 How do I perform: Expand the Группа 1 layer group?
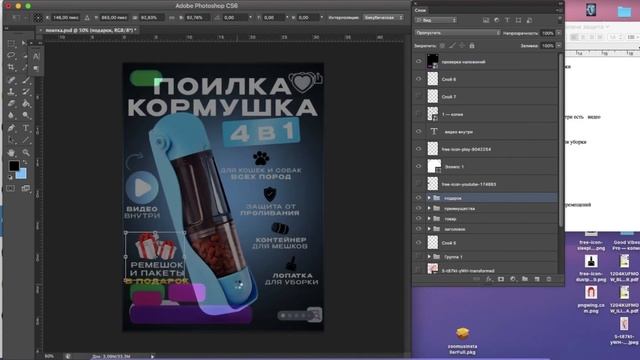coord(429,256)
